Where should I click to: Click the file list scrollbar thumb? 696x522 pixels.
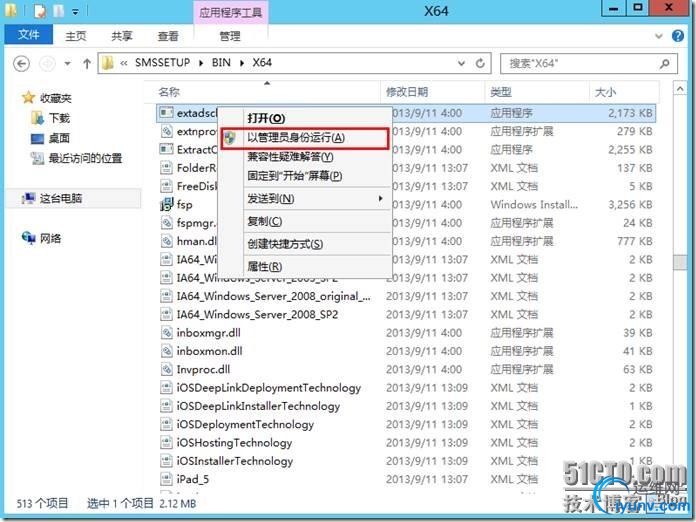tap(680, 262)
